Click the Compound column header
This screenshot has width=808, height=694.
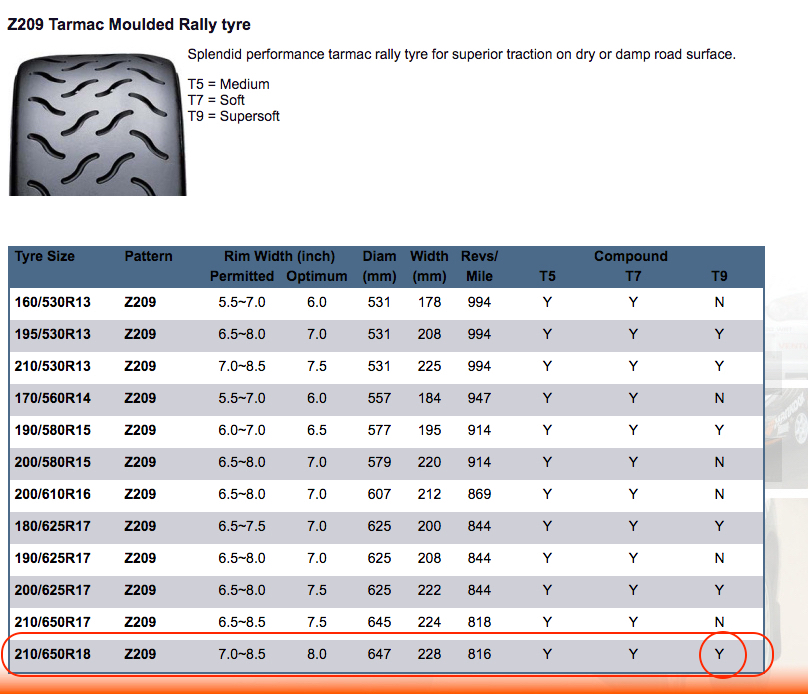(630, 257)
